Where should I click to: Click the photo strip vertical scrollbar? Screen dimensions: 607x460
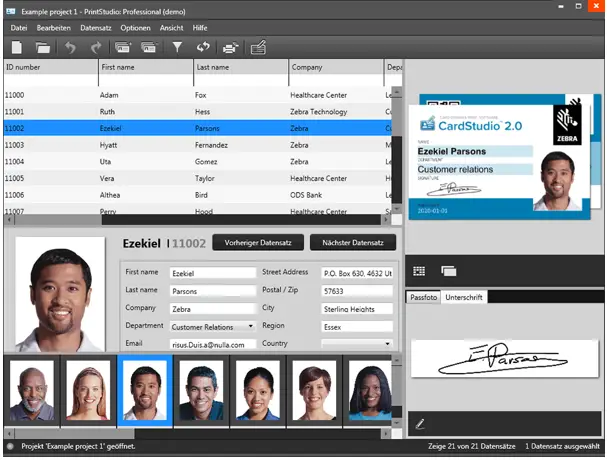[x=397, y=391]
